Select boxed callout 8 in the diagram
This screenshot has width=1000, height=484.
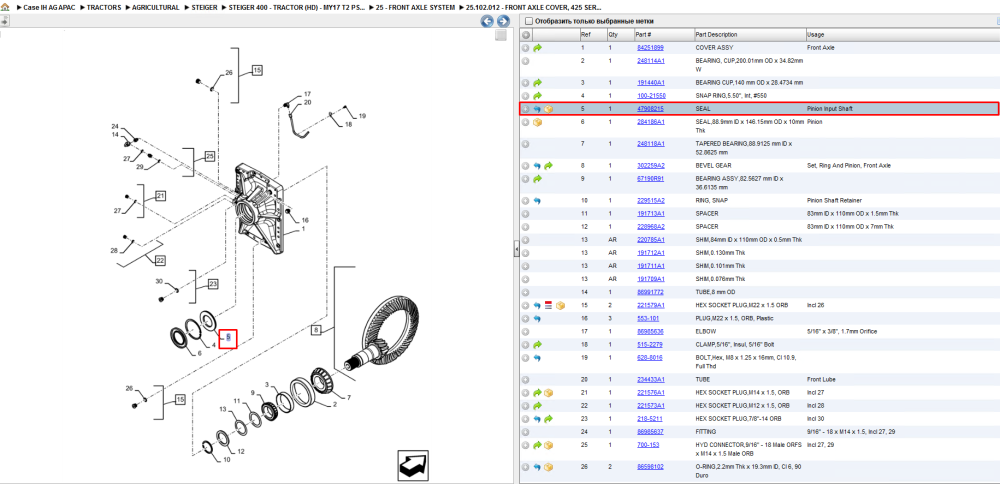coord(316,330)
